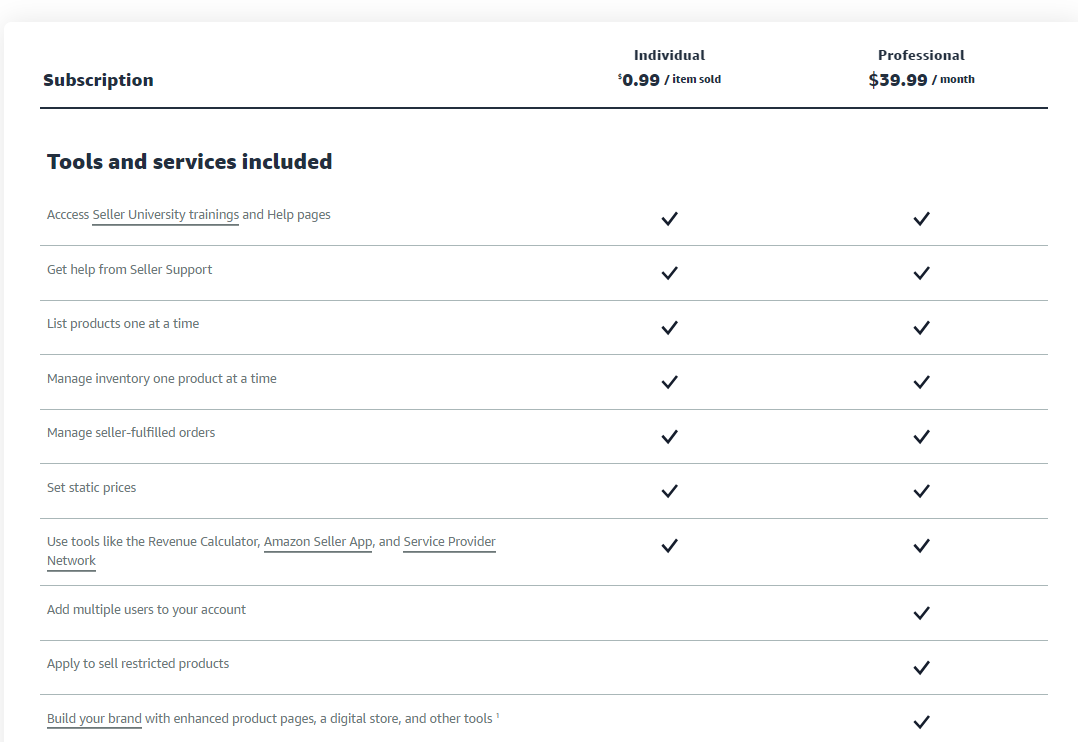Image resolution: width=1078 pixels, height=742 pixels.
Task: Click Individual checkmark for Revenue Calculator tools row
Action: pos(669,546)
